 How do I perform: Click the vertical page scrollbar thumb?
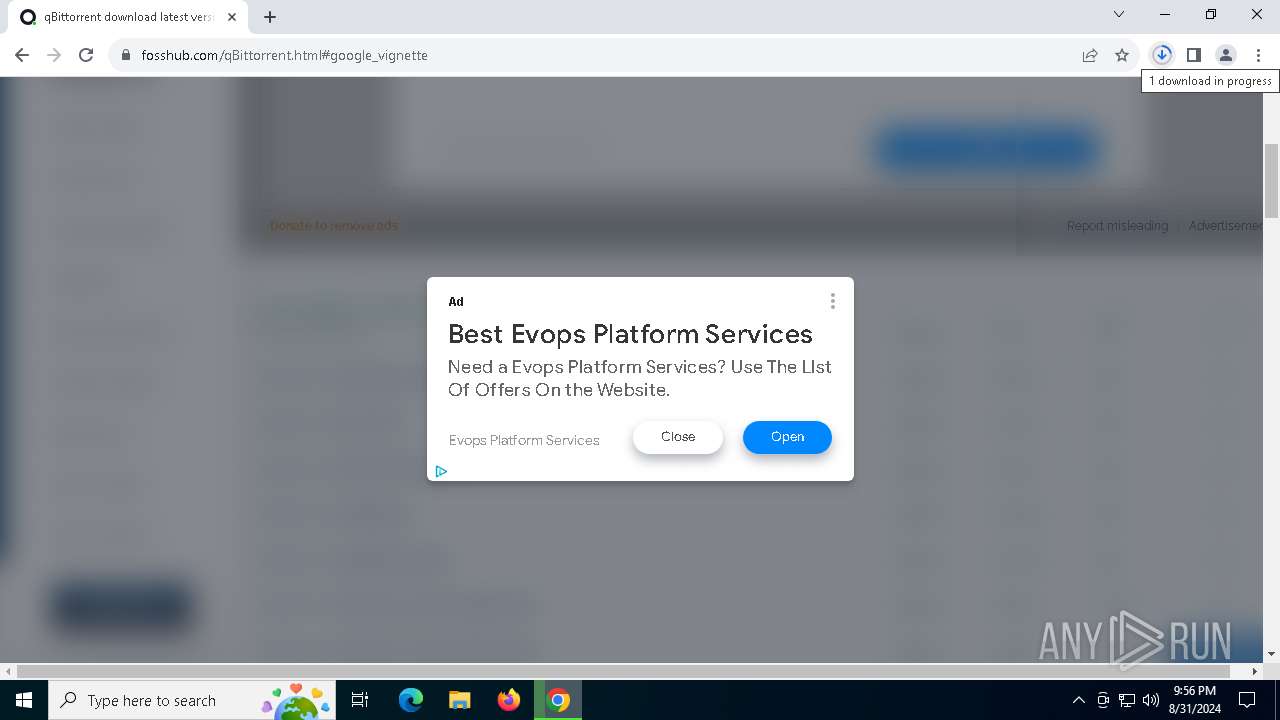[1271, 180]
